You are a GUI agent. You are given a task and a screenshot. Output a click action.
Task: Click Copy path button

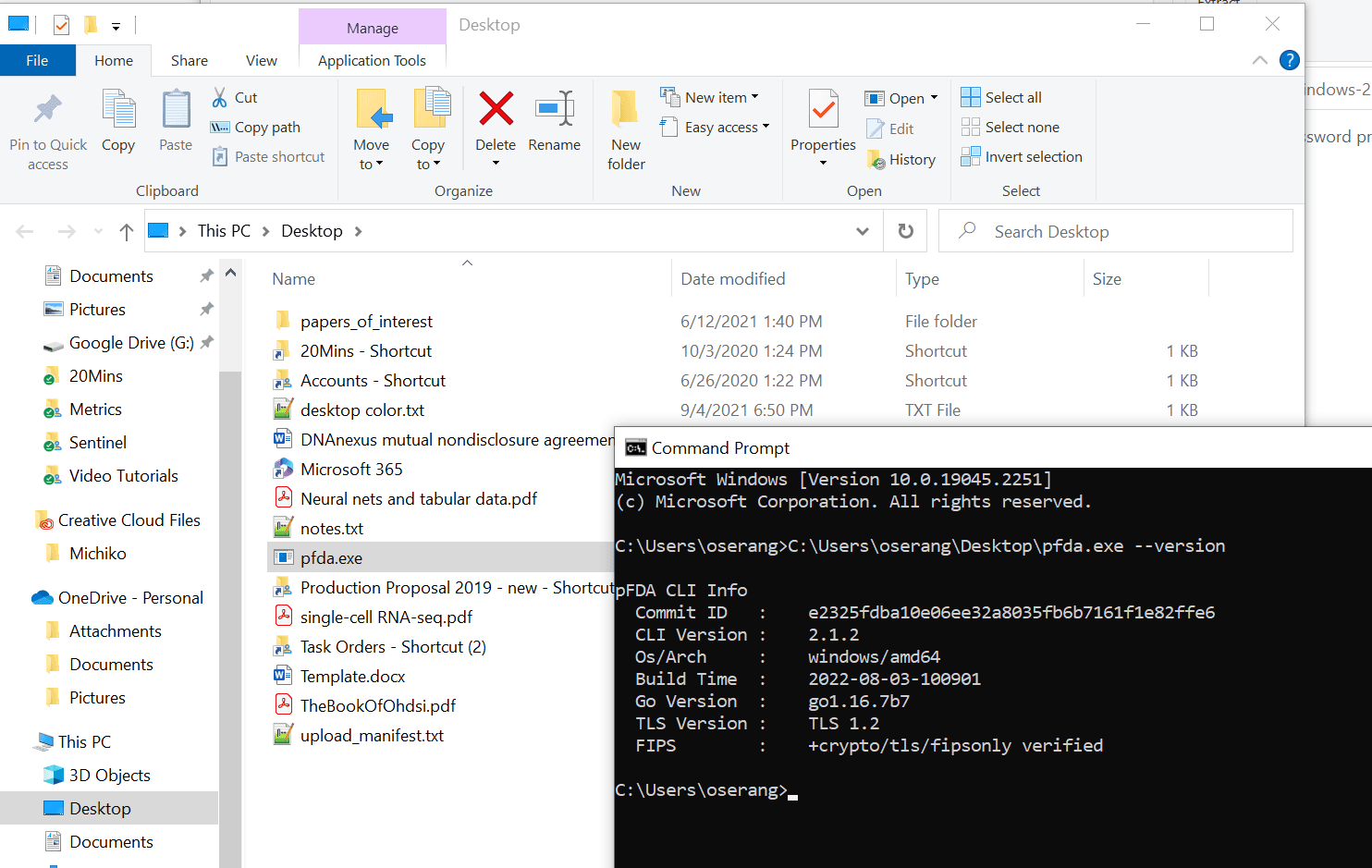pos(255,127)
